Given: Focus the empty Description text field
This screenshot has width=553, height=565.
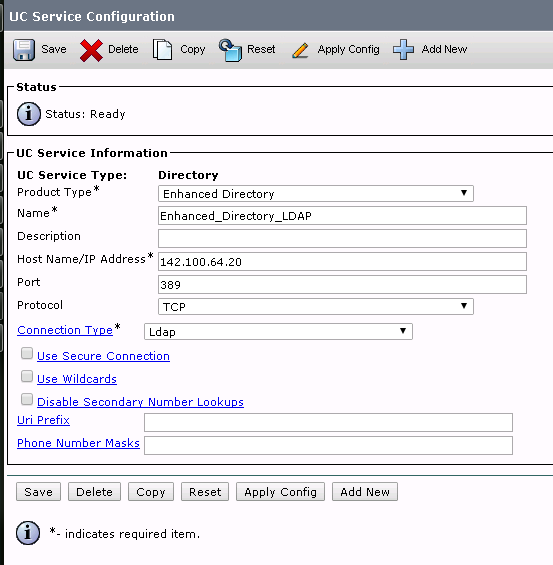Looking at the screenshot, I should pos(342,238).
